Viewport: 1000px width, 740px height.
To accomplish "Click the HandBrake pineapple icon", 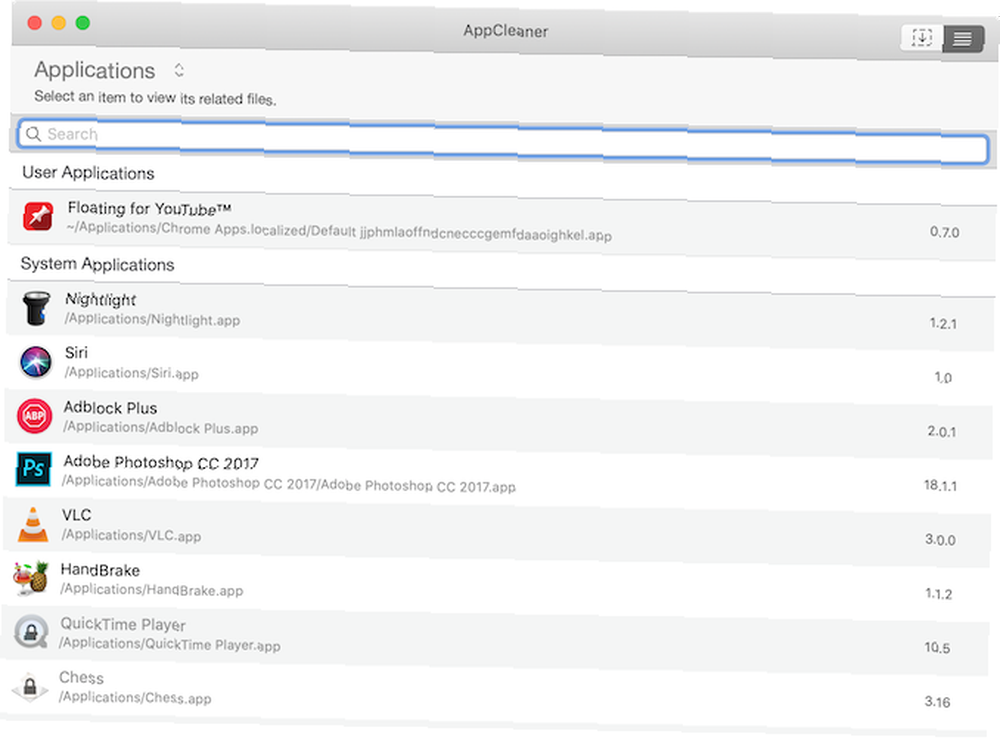I will (31, 578).
